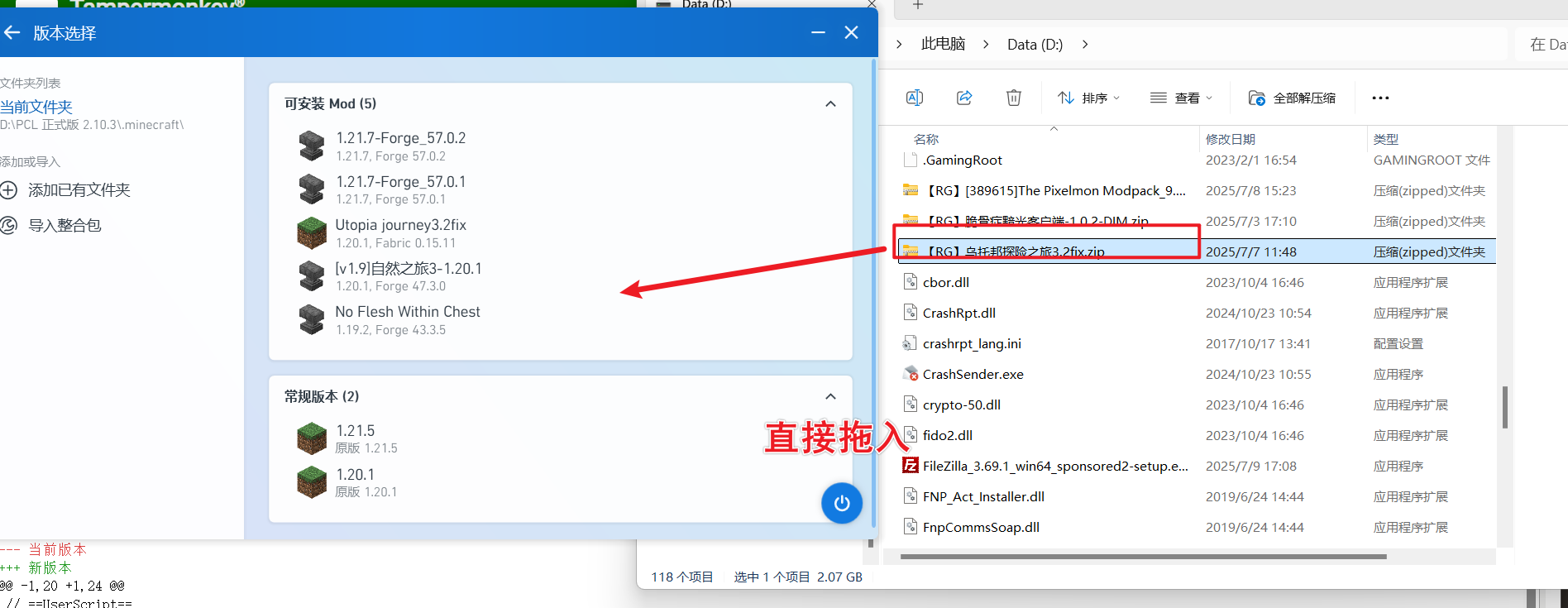The image size is (1568, 608).
Task: Click the round blue power button
Action: (842, 503)
